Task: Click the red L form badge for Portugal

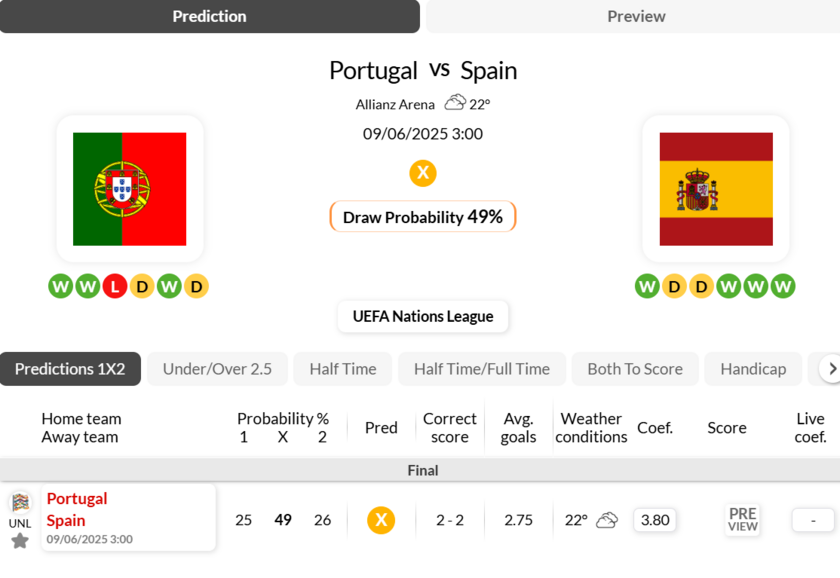Action: 115,287
